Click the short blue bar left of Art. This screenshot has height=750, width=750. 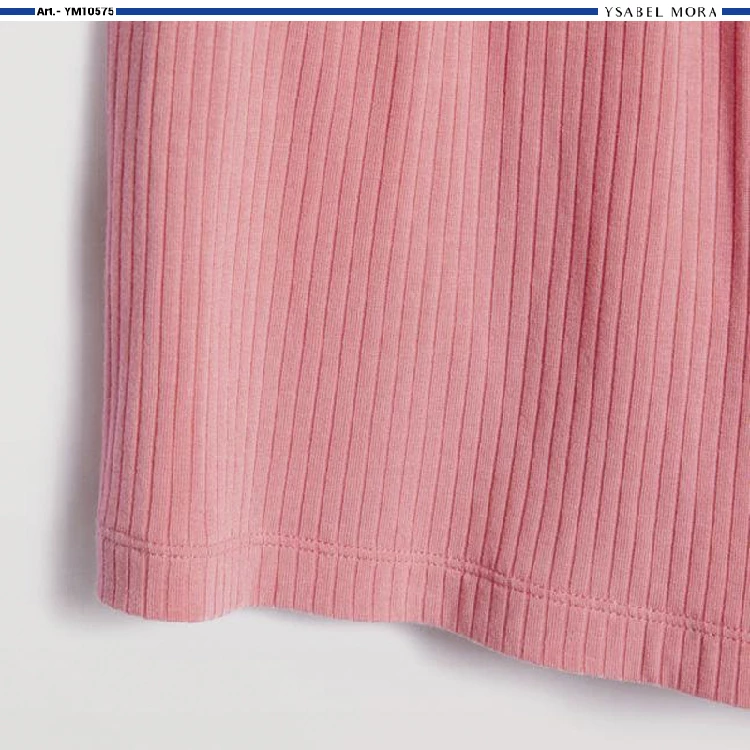[16, 12]
